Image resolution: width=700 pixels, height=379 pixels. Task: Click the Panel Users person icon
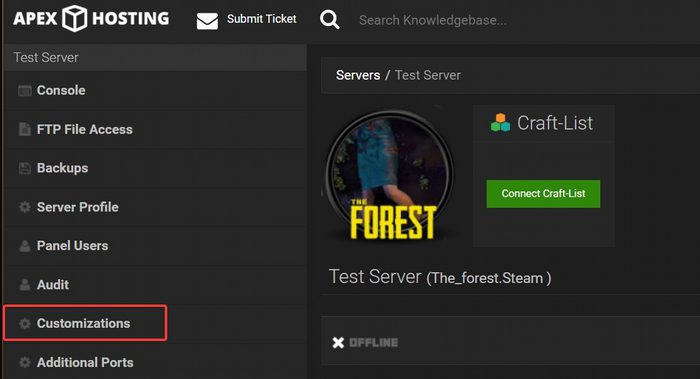click(x=25, y=246)
